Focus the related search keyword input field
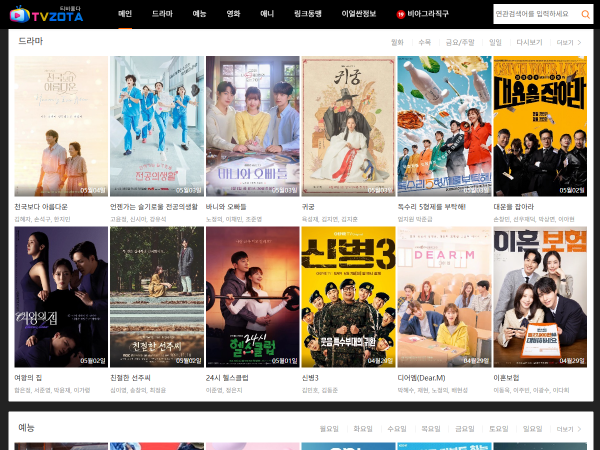Image resolution: width=600 pixels, height=450 pixels. tap(536, 14)
